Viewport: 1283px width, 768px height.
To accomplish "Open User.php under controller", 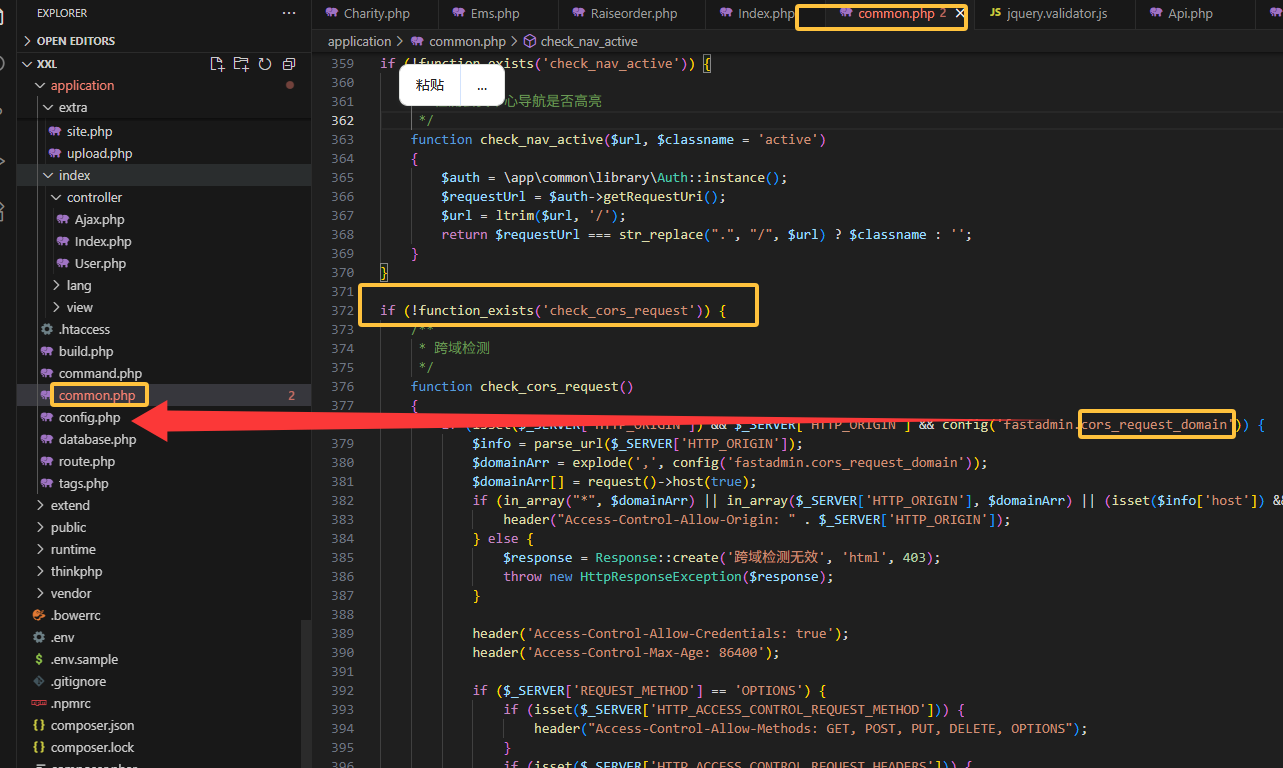I will tap(100, 264).
